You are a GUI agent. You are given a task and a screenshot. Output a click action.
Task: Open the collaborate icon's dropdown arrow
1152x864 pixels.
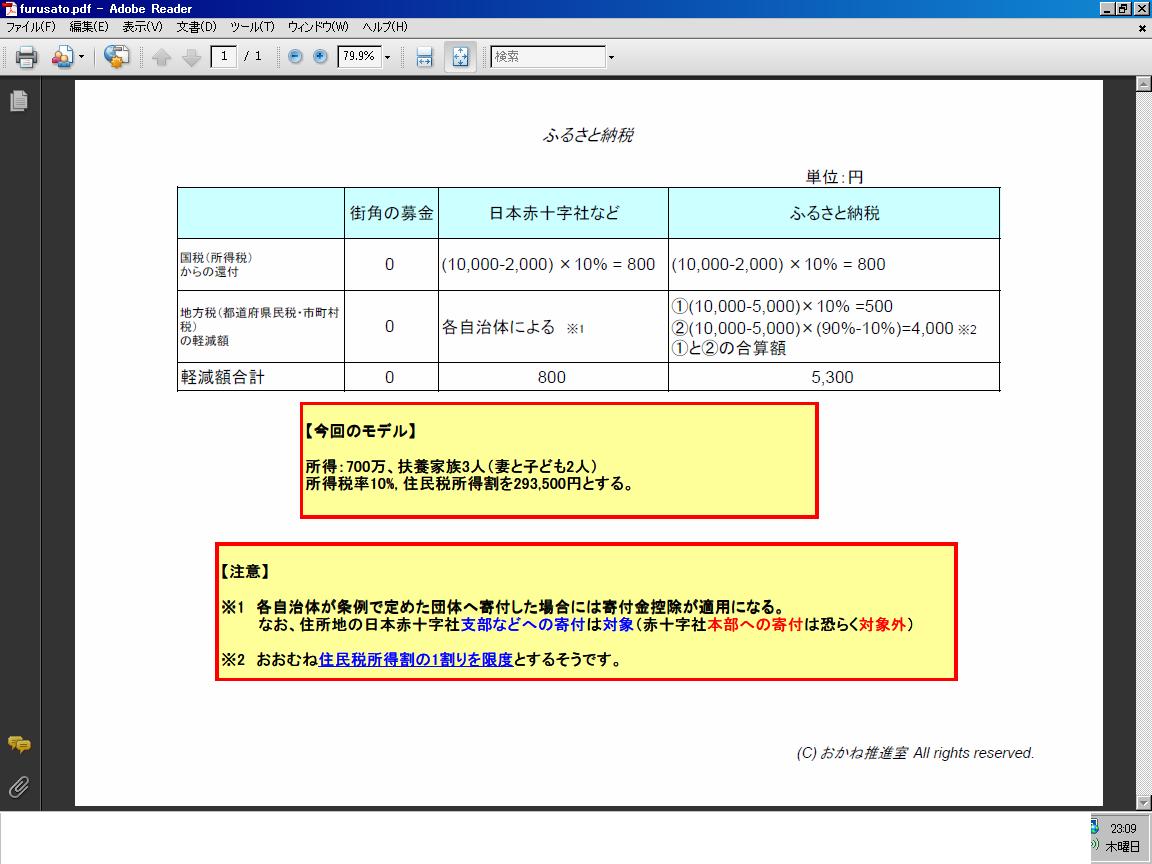tap(82, 57)
